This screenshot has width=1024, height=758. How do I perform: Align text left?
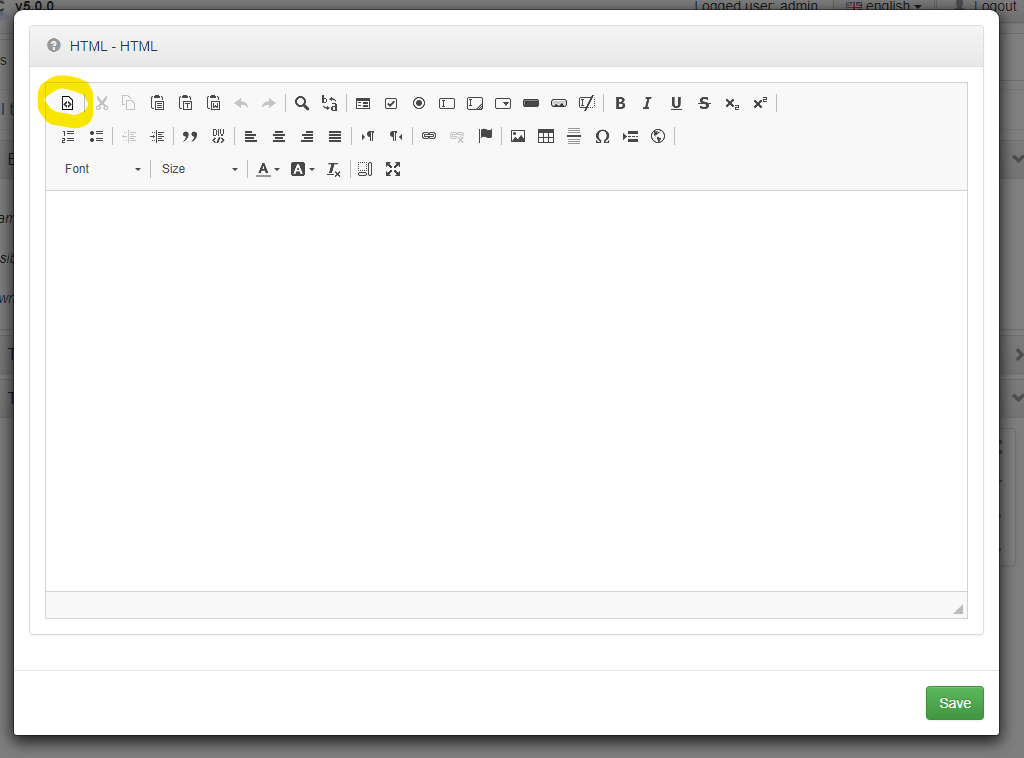coord(251,136)
